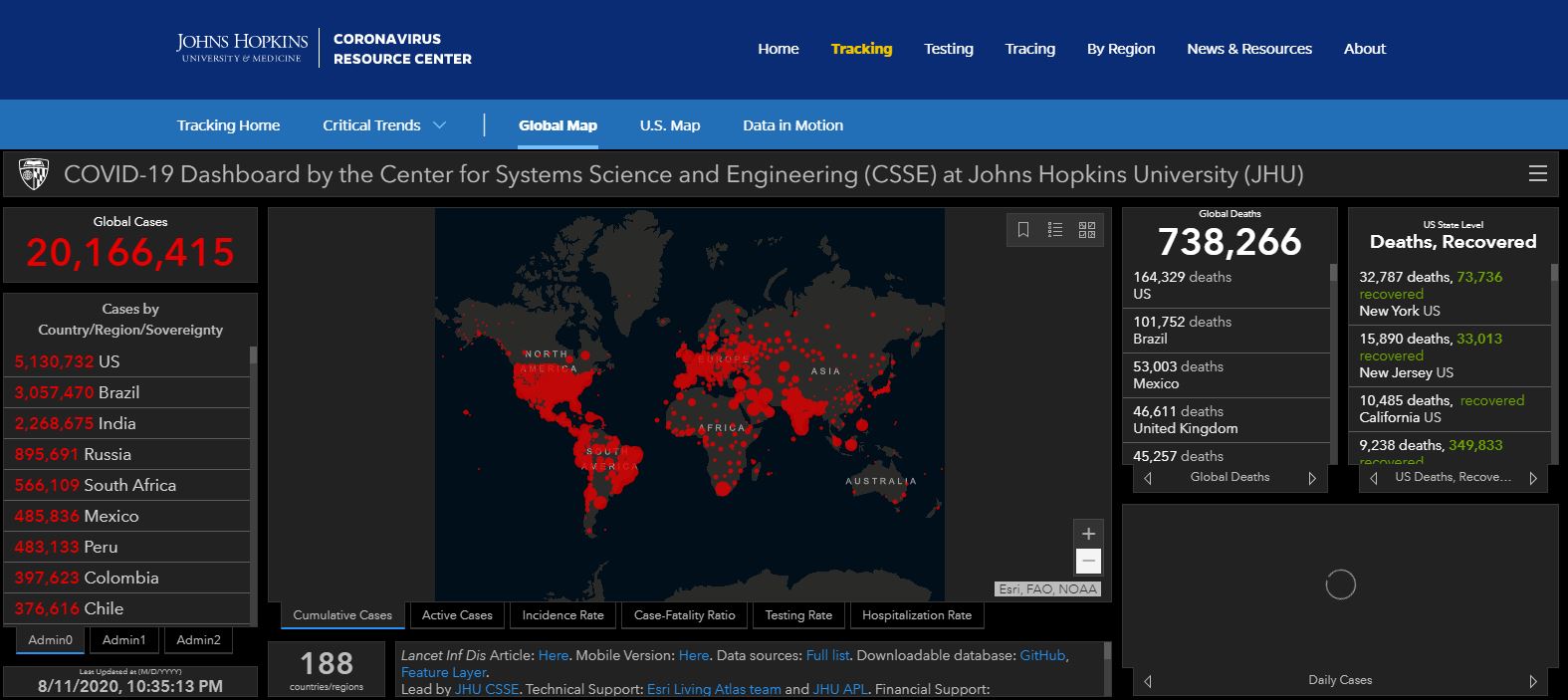Open the Tracing nav item
The height and width of the screenshot is (700, 1568).
1030,49
